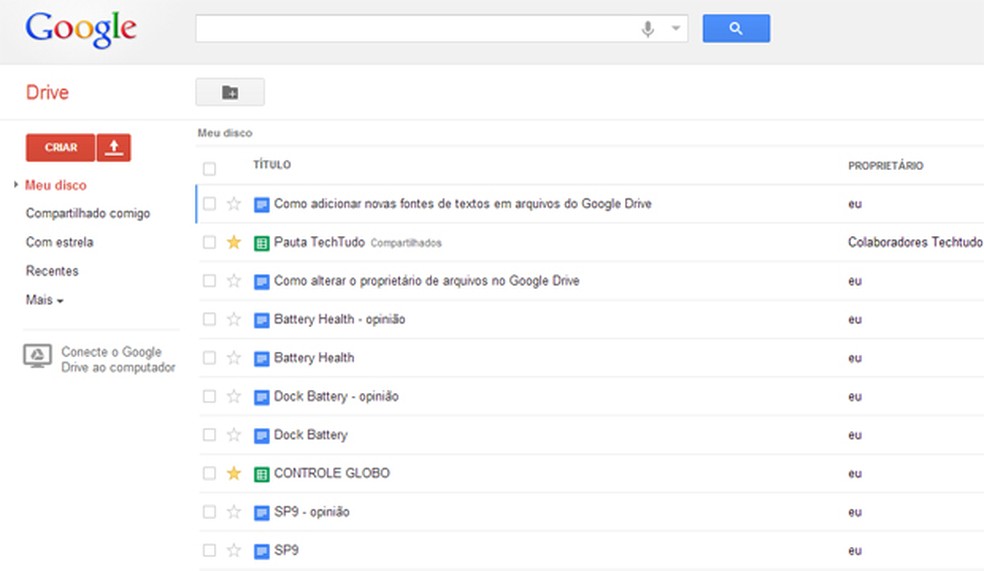Open 'Como adicionar novas fontes de textos' file
Screen dimensions: 984x571
tap(463, 204)
